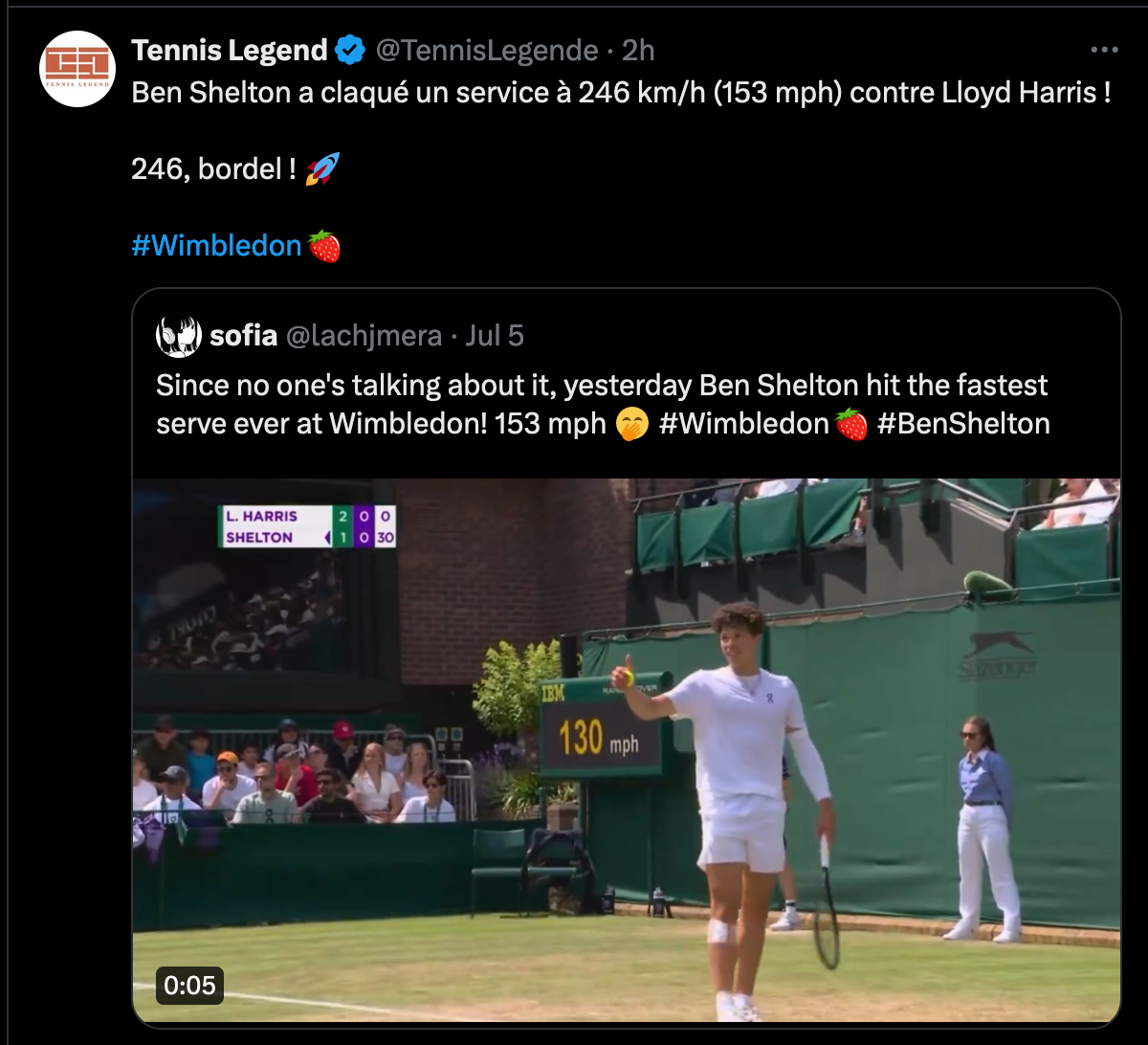Open the Tennis Legend profile avatar
Screen dimensions: 1148x1045
point(77,69)
